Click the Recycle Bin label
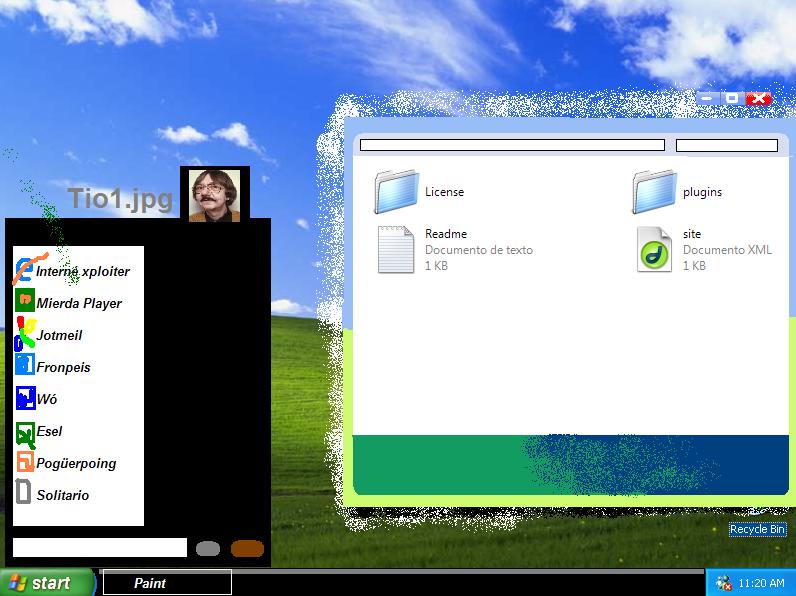Image resolution: width=796 pixels, height=596 pixels. [x=757, y=529]
